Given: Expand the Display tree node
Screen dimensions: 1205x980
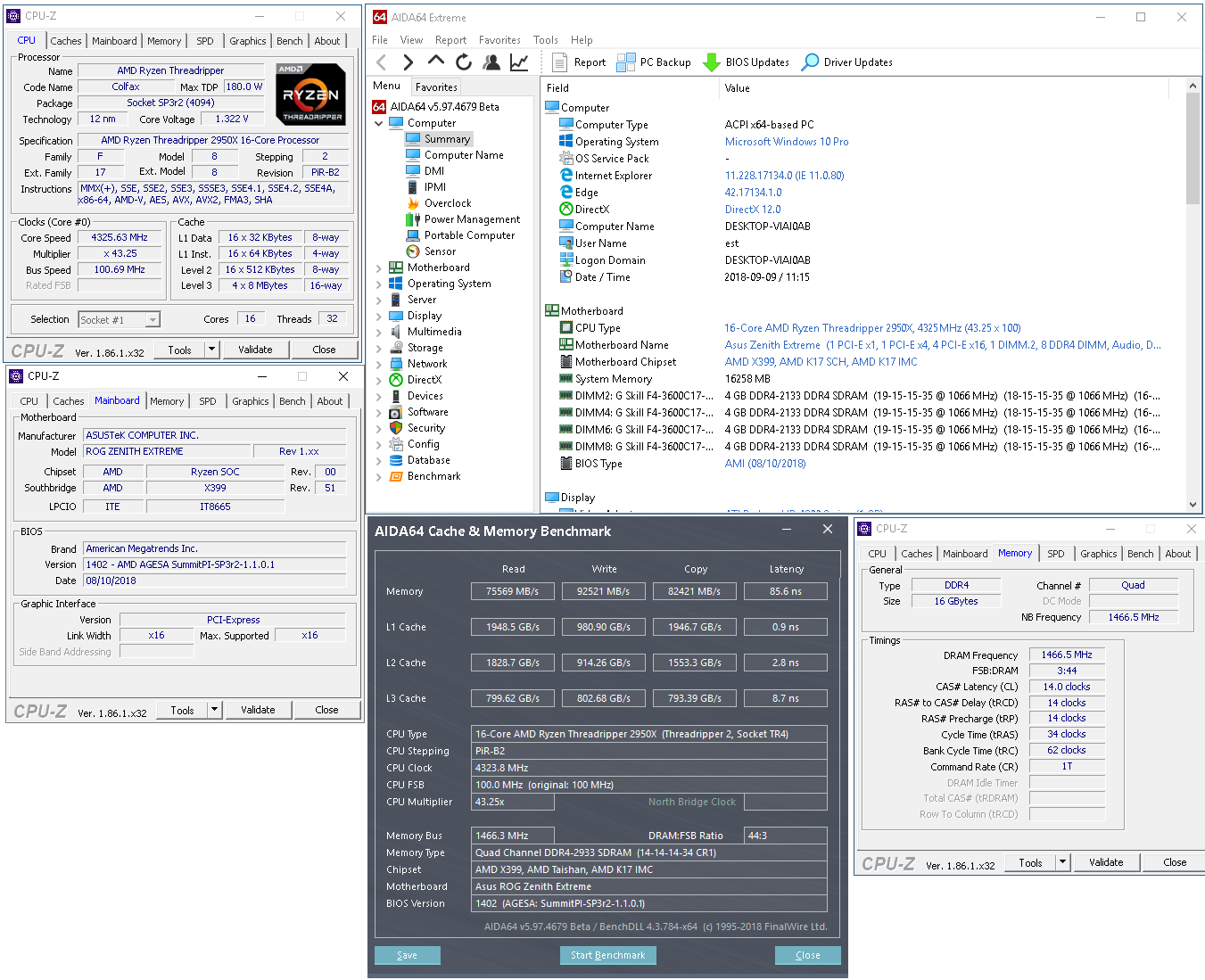Looking at the screenshot, I should [x=379, y=316].
